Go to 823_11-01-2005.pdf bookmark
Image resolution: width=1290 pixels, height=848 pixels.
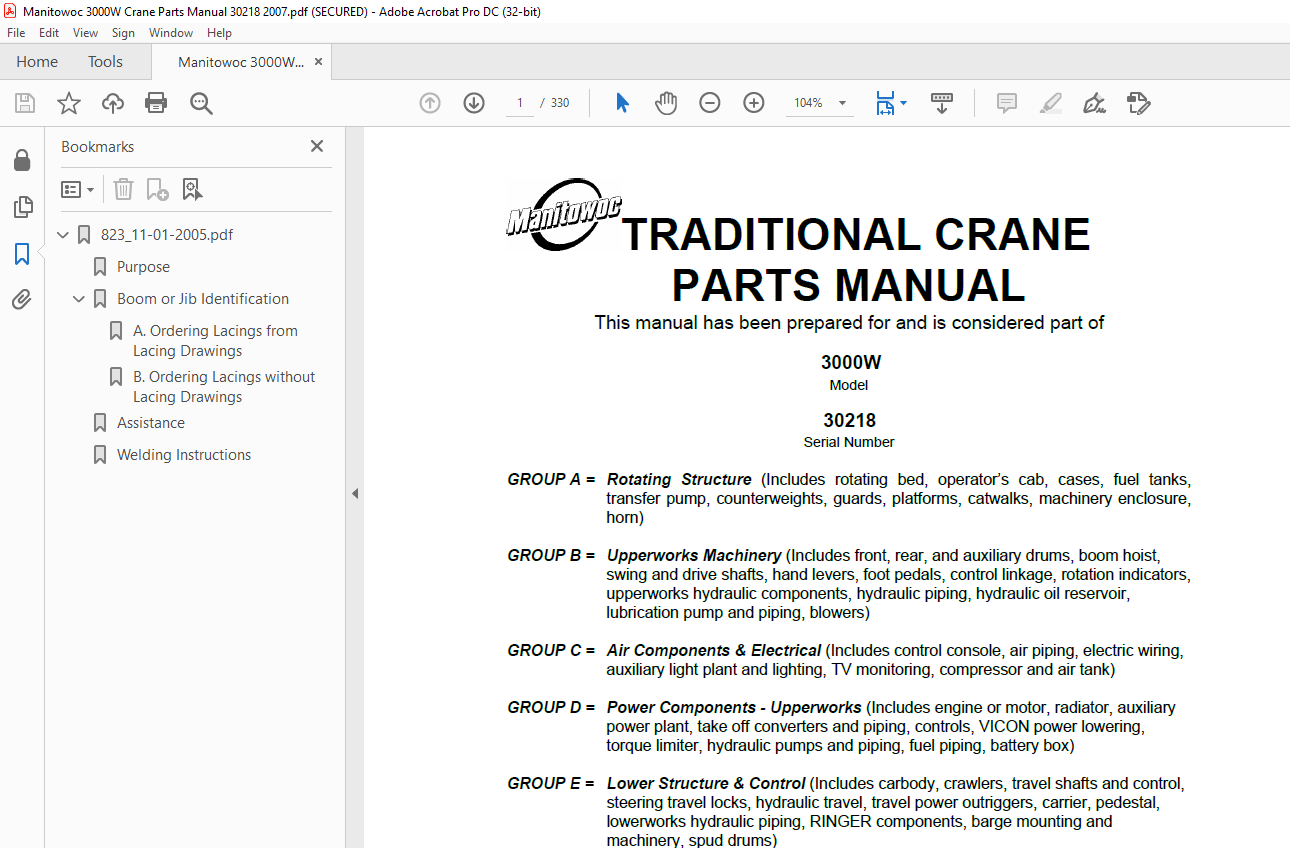coord(167,235)
